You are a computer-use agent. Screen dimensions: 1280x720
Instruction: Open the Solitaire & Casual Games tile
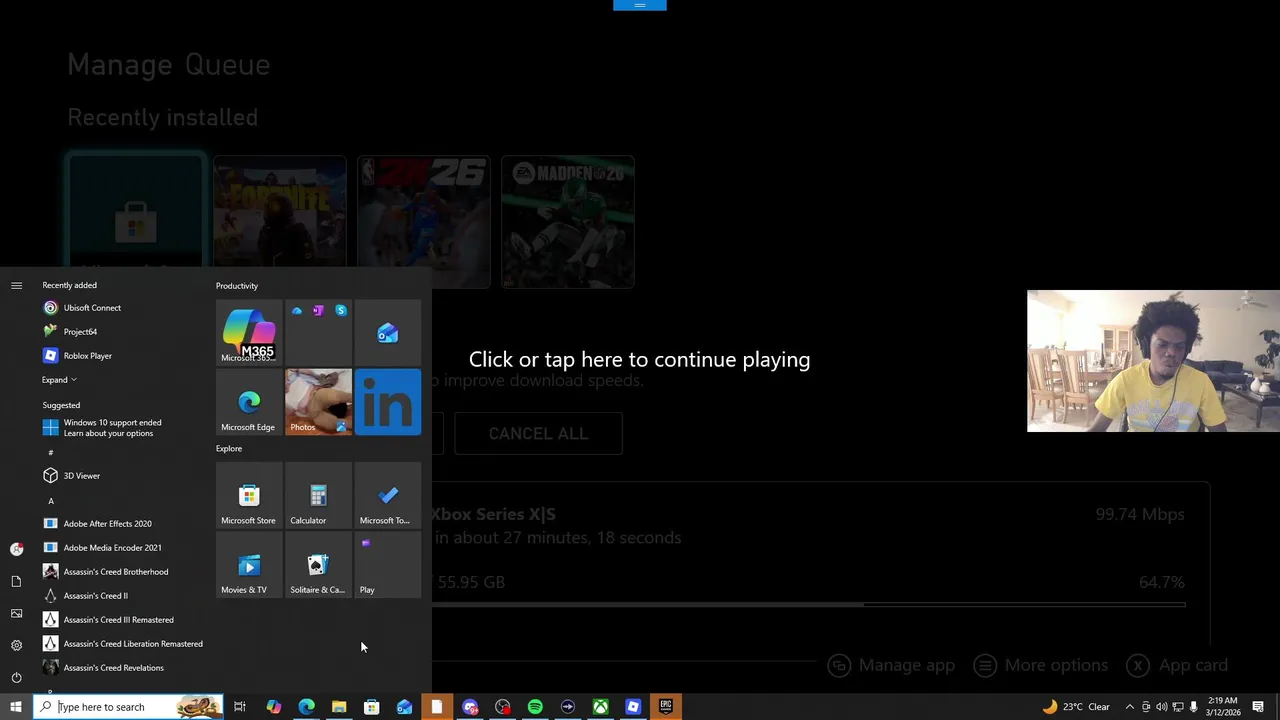(318, 565)
